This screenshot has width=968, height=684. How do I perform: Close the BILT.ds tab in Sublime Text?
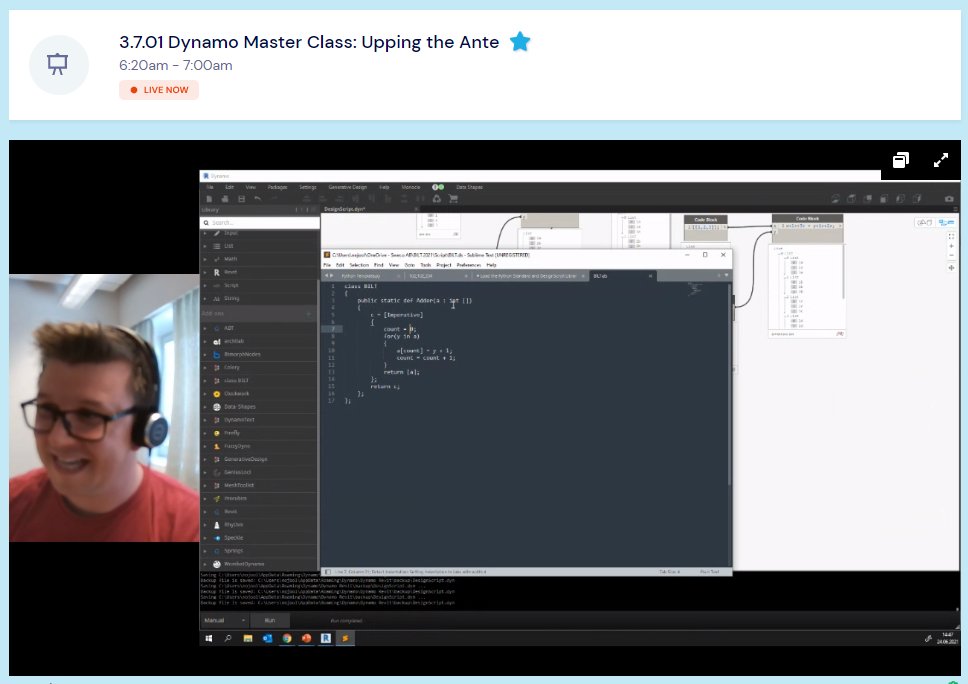click(x=650, y=276)
